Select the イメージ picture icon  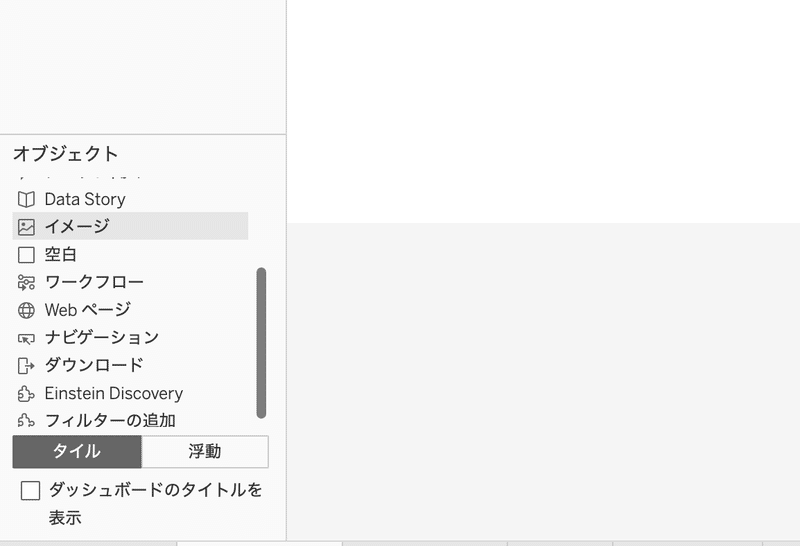26,227
